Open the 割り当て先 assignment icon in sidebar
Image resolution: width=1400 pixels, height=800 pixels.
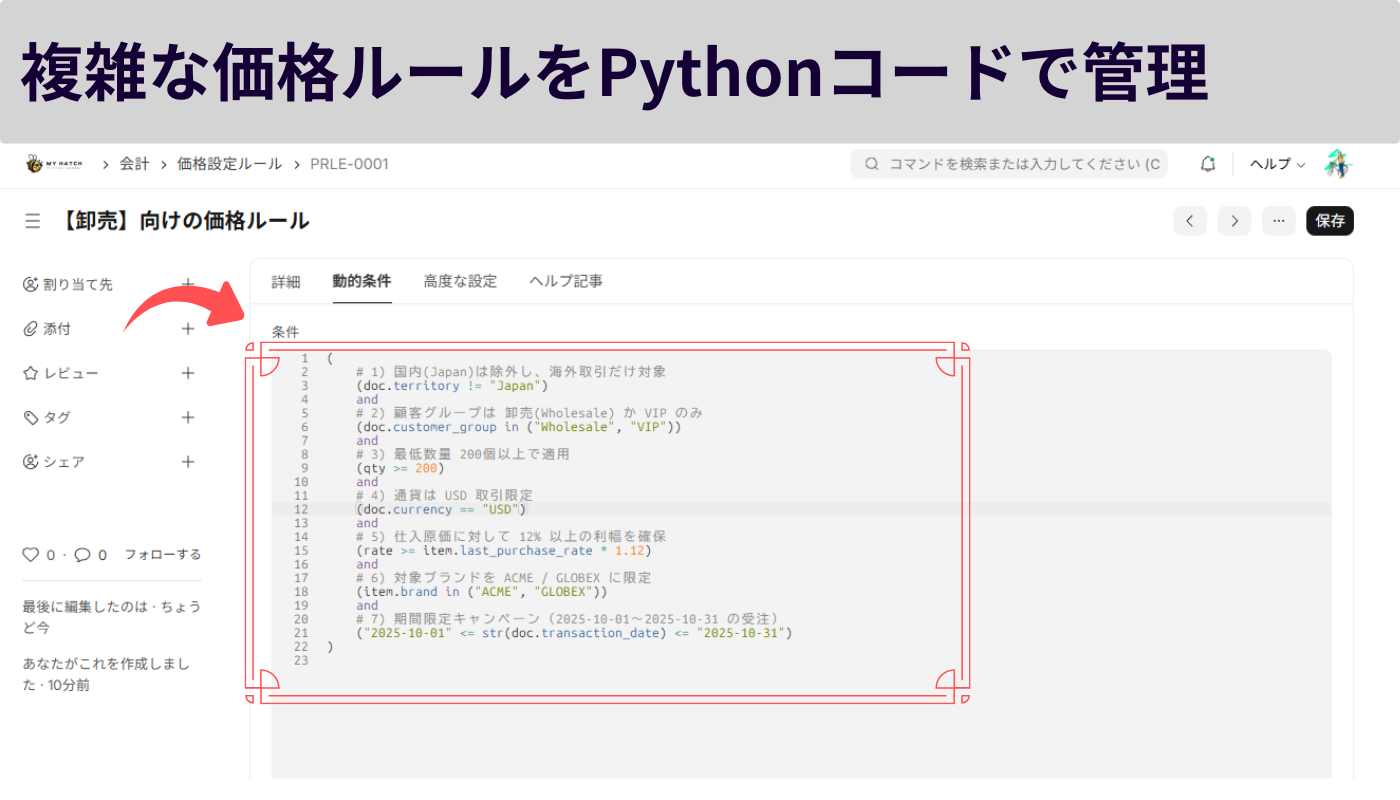(x=31, y=284)
